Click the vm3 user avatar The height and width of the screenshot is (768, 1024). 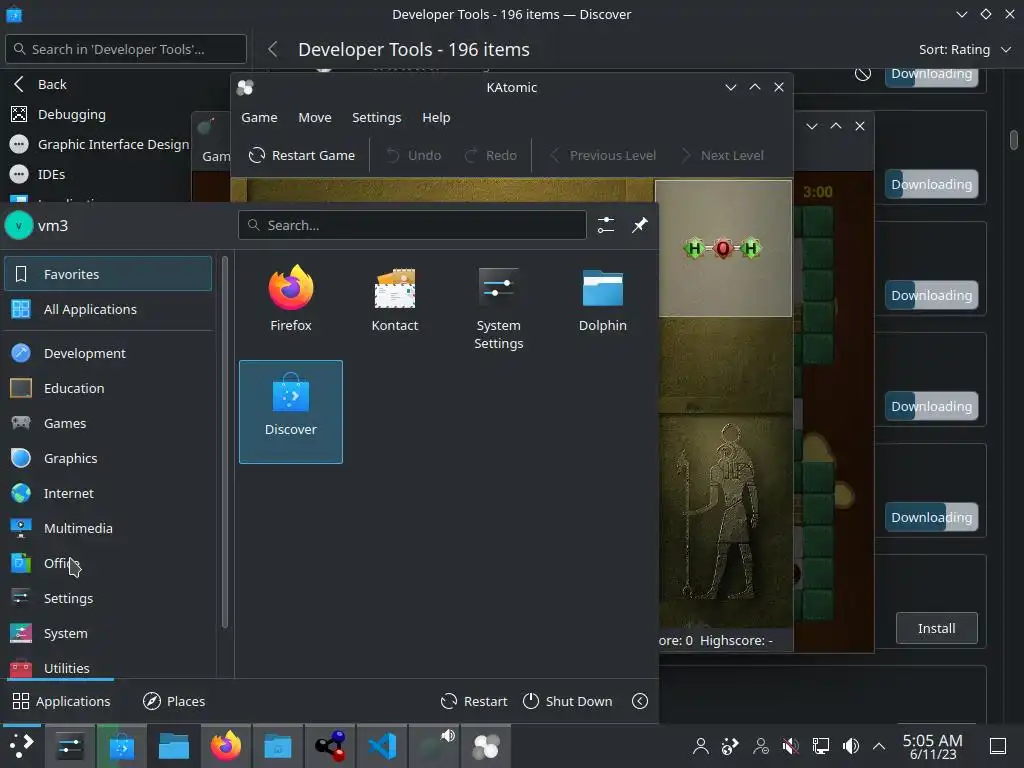(19, 225)
